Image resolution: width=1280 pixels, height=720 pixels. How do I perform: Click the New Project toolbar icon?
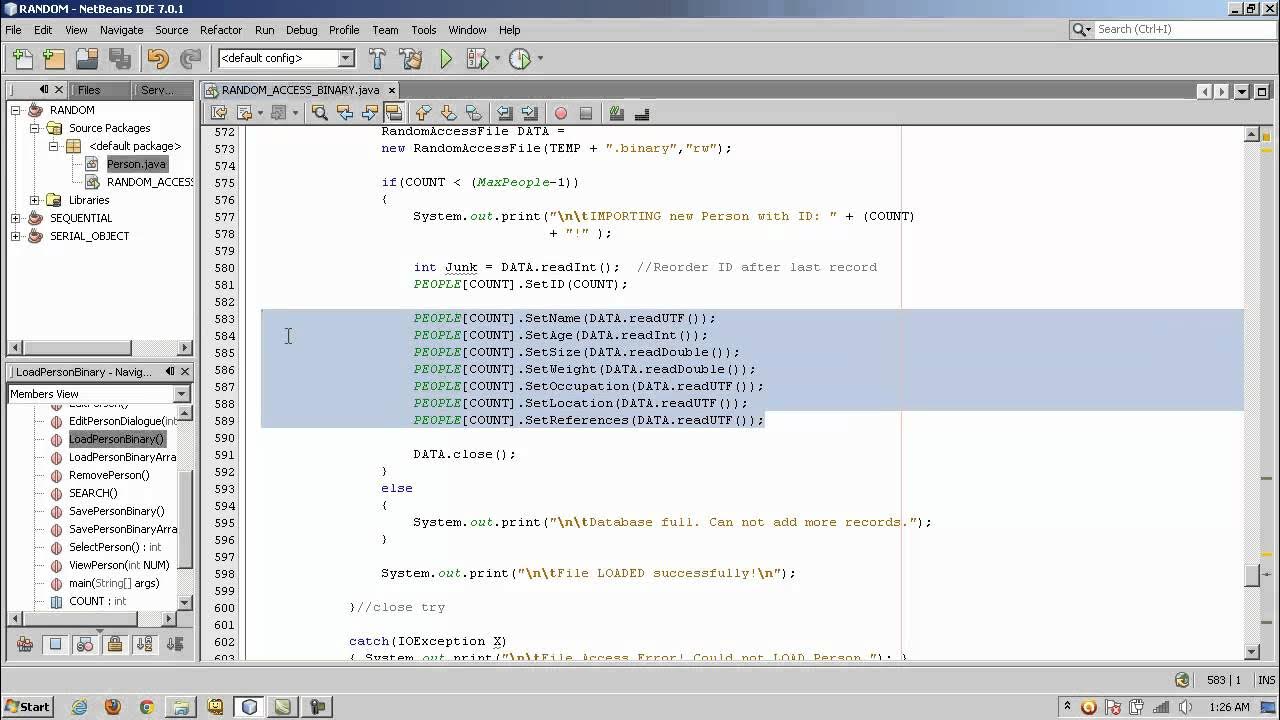[54, 59]
